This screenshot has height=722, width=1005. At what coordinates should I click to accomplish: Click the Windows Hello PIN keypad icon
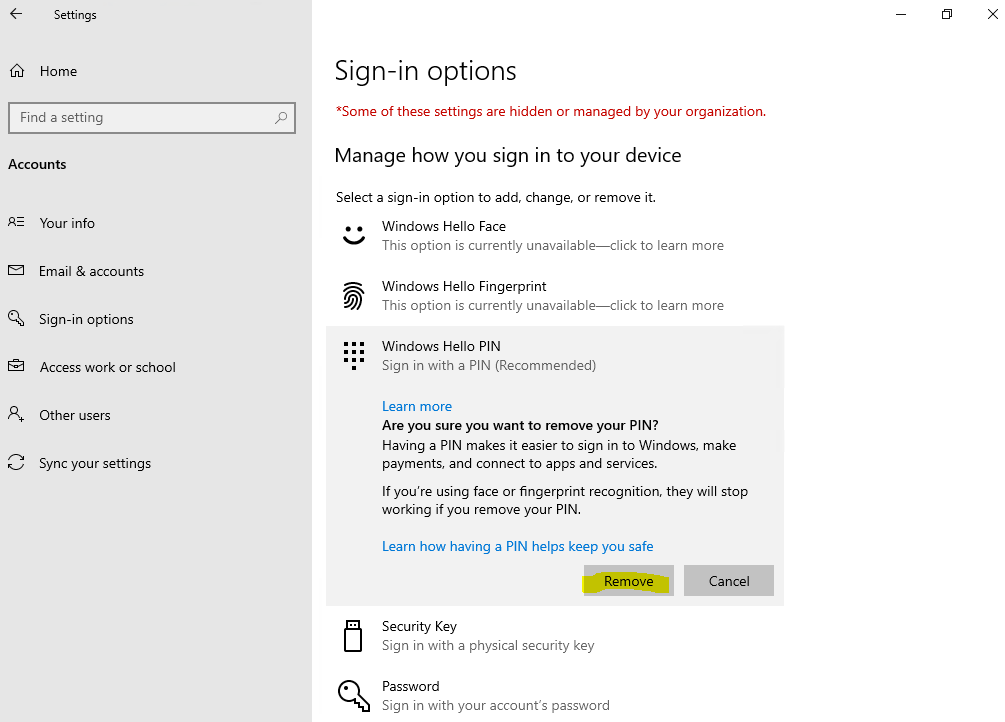(354, 355)
